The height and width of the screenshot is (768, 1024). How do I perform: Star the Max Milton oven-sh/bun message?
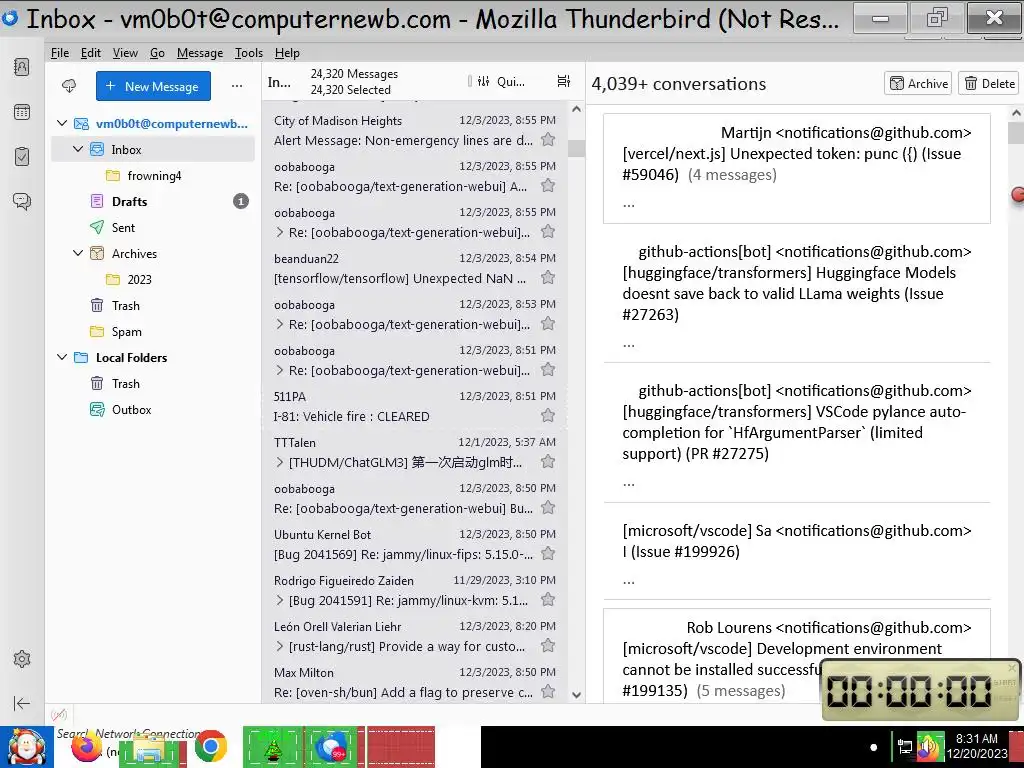click(x=548, y=692)
